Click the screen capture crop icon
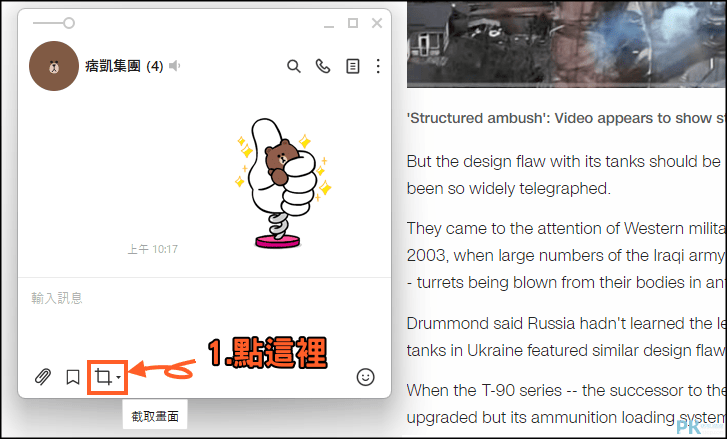The height and width of the screenshot is (439, 727). 103,376
